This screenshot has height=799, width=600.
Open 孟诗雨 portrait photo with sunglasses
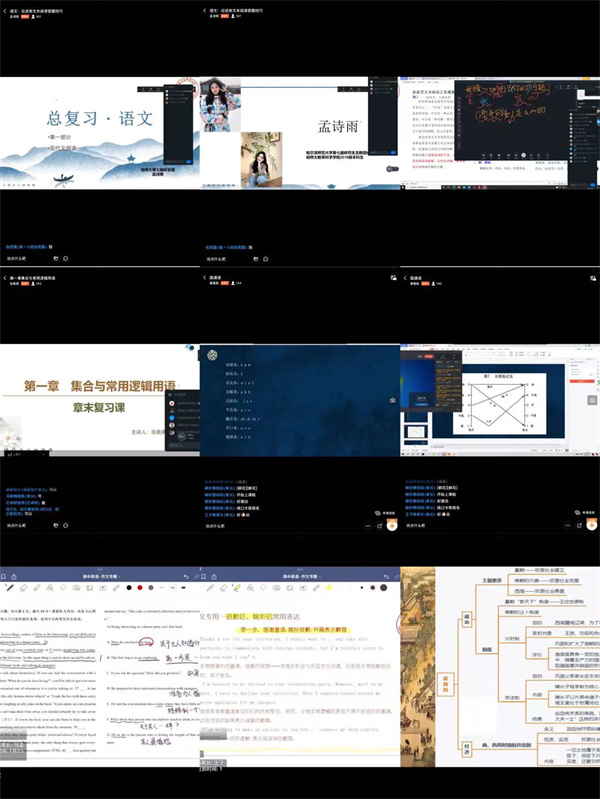[218, 105]
